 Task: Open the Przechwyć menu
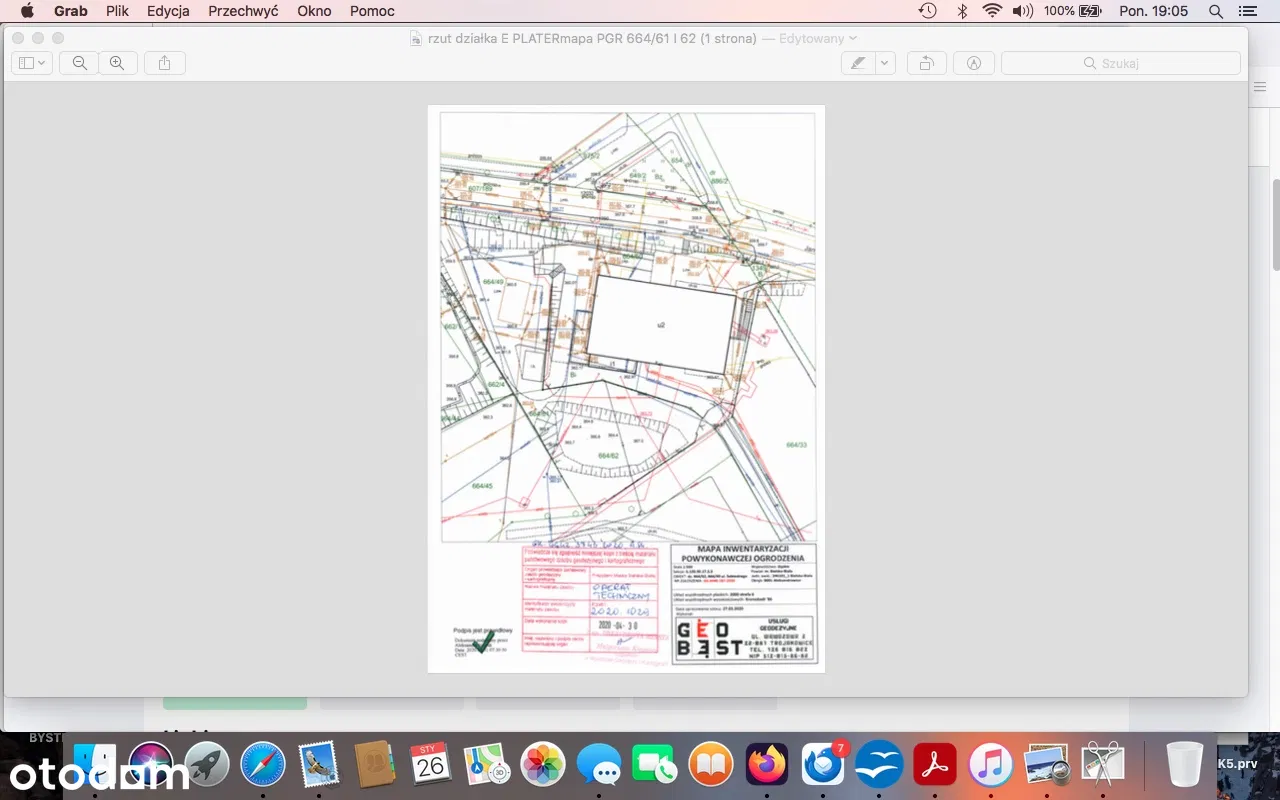pyautogui.click(x=243, y=11)
